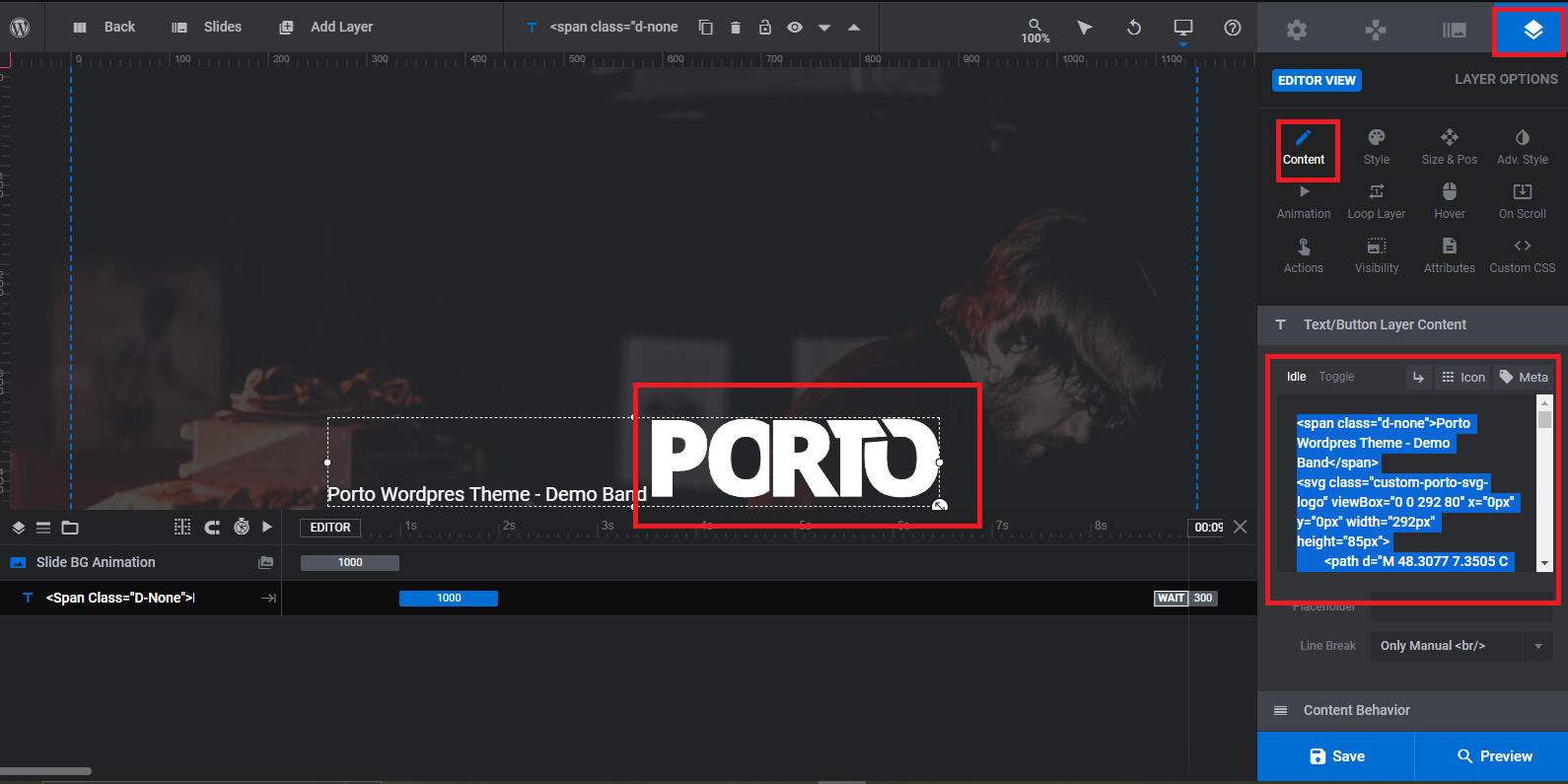Open the Meta tags button
Screen dimensions: 1568x784
[1524, 377]
